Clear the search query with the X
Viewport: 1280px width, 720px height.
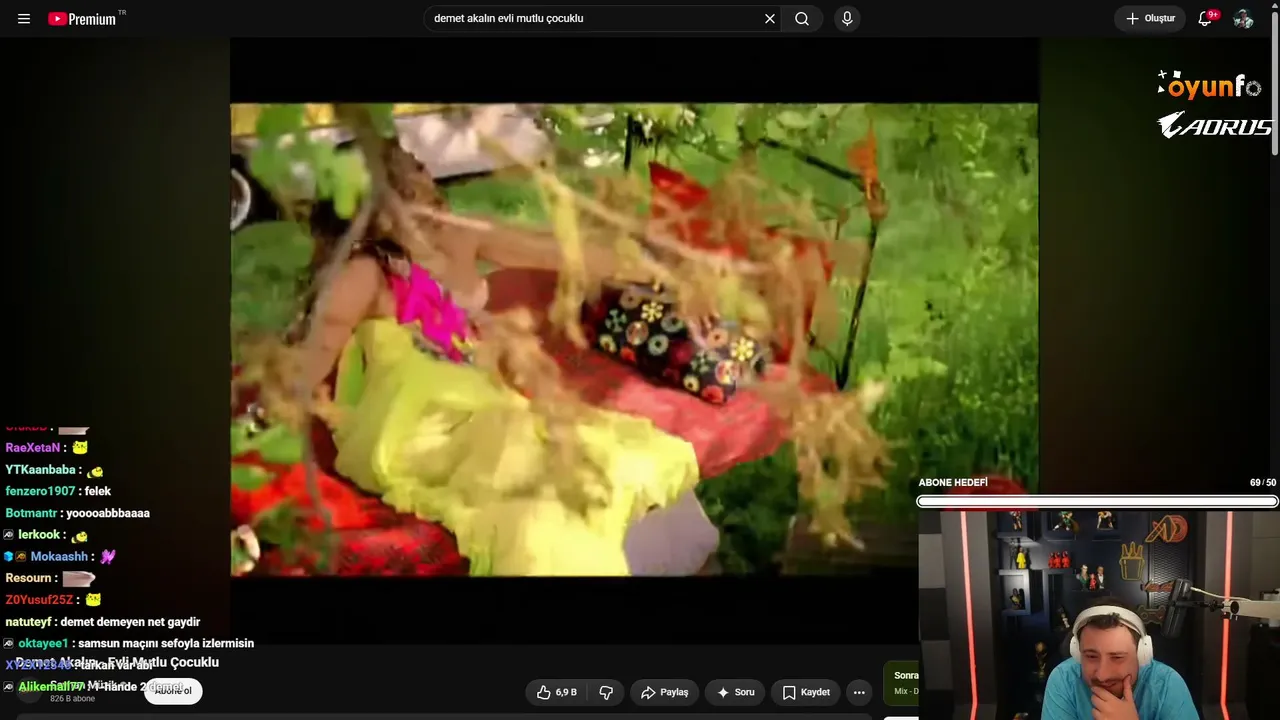(x=770, y=19)
